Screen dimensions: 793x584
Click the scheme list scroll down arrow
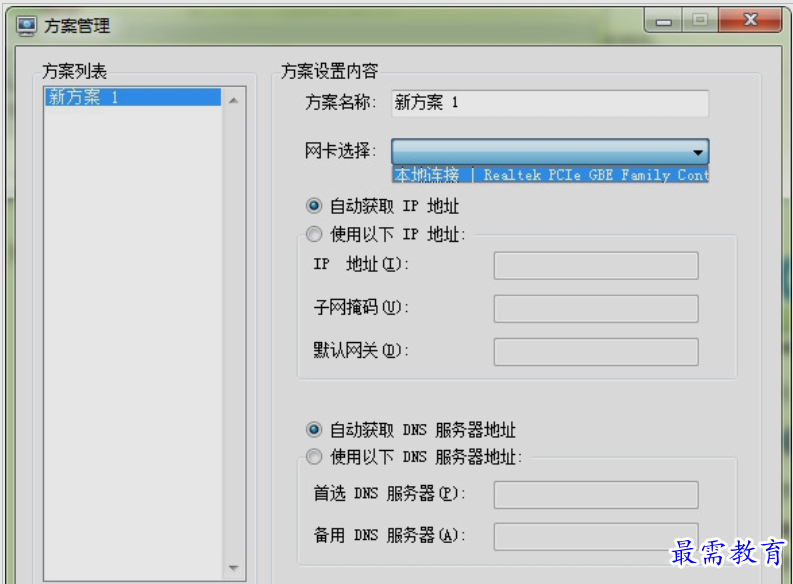[233, 568]
